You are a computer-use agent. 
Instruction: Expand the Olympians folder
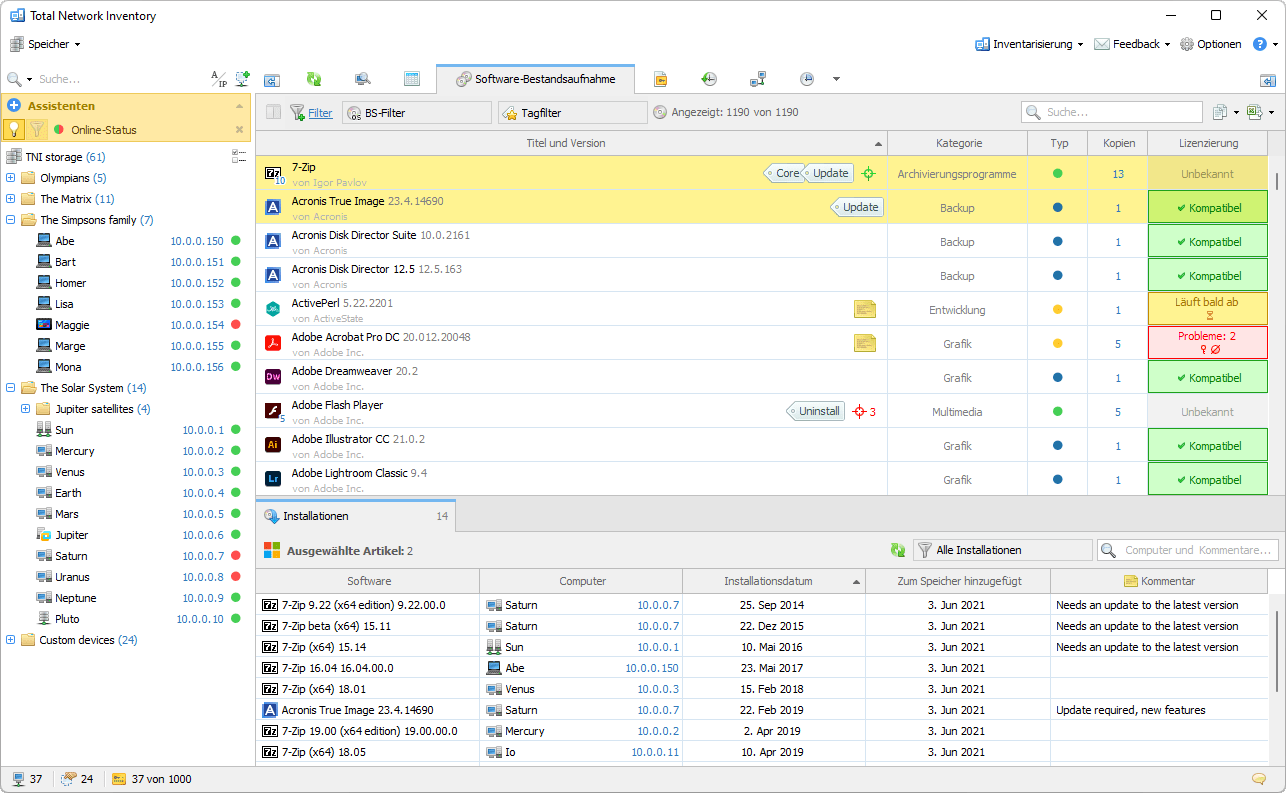(11, 178)
